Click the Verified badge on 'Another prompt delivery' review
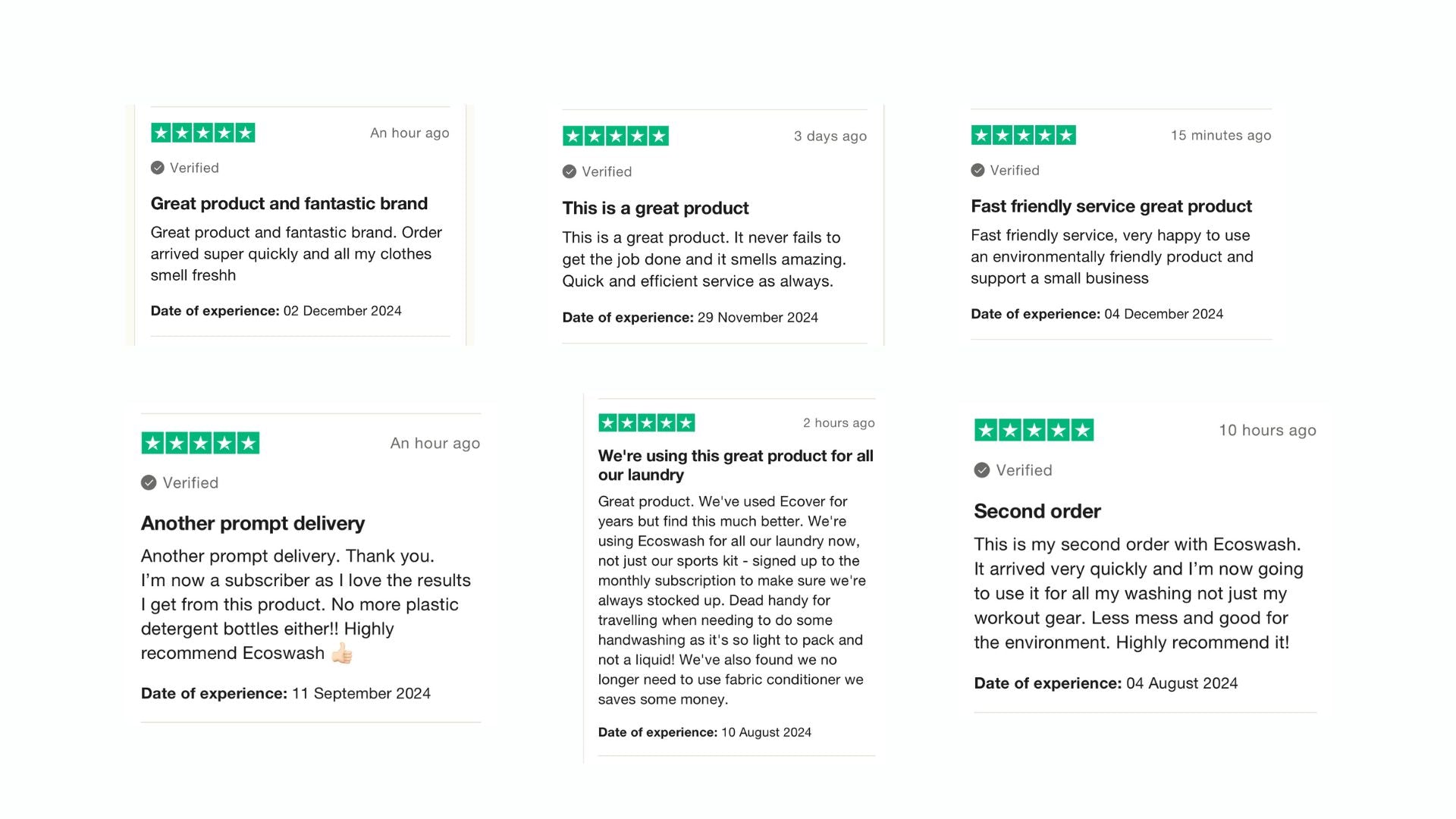The height and width of the screenshot is (819, 1456). (x=149, y=483)
